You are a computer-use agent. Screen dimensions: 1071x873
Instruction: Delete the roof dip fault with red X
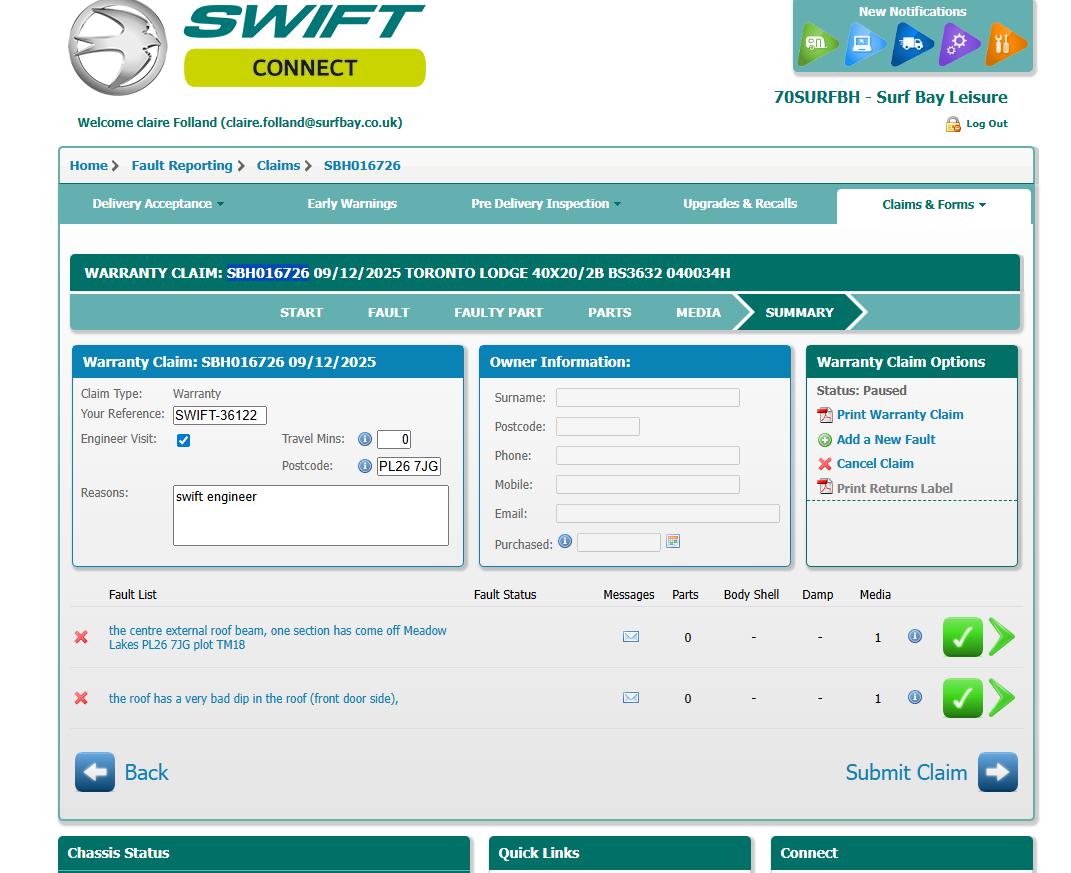click(x=81, y=698)
